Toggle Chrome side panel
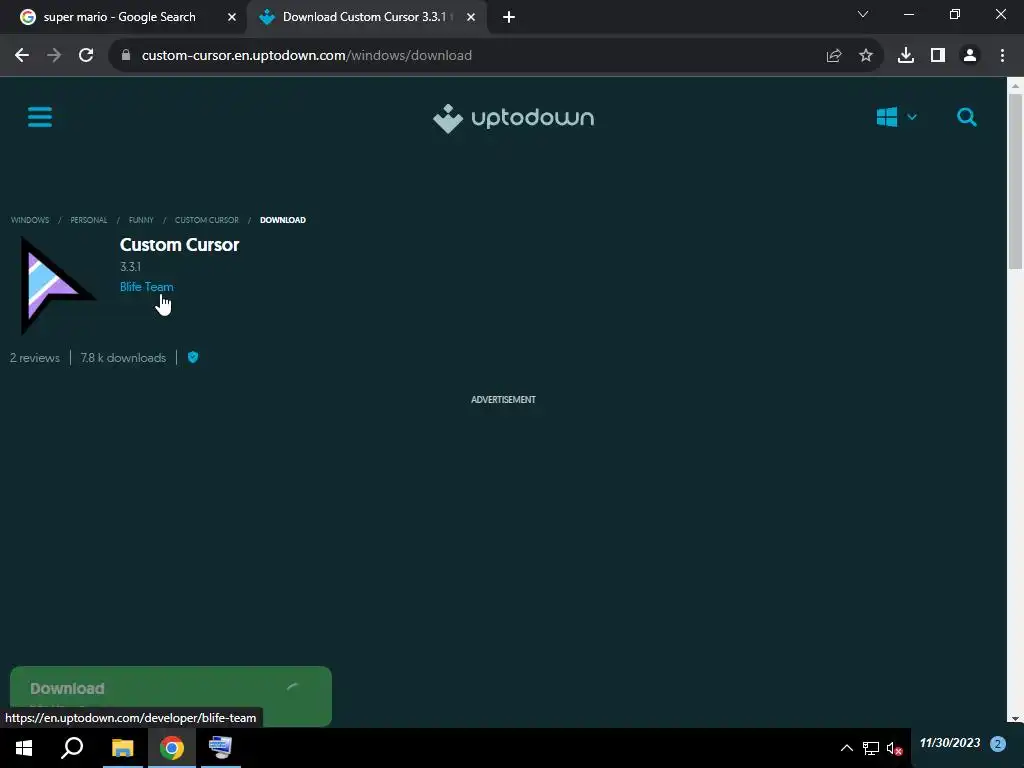The height and width of the screenshot is (768, 1024). pyautogui.click(x=938, y=56)
